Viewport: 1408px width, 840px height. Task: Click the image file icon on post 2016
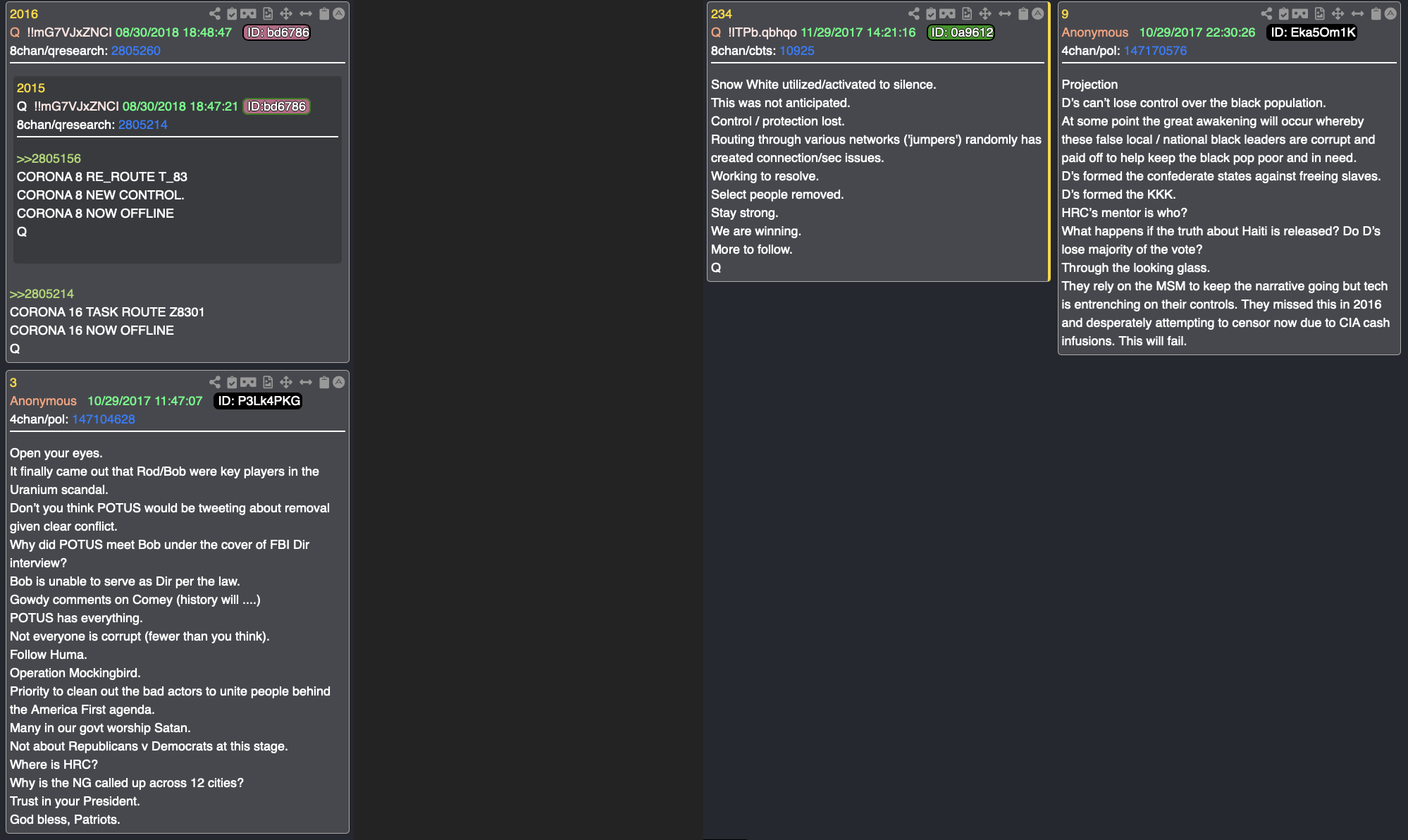point(268,13)
